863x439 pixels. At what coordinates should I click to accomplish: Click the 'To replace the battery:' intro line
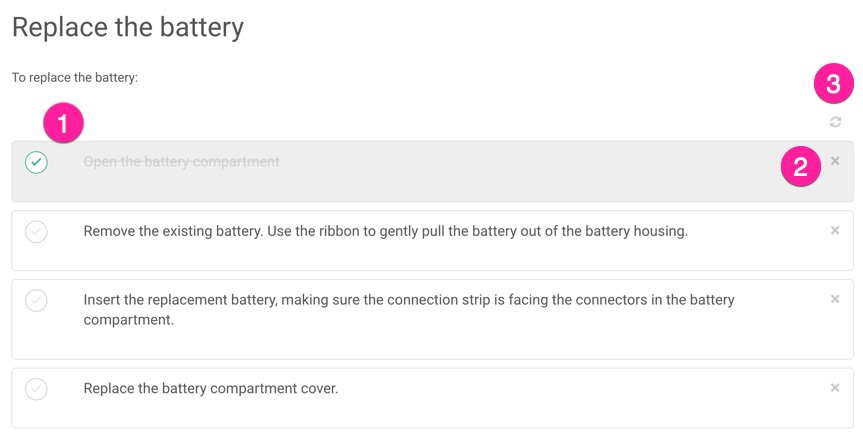74,77
